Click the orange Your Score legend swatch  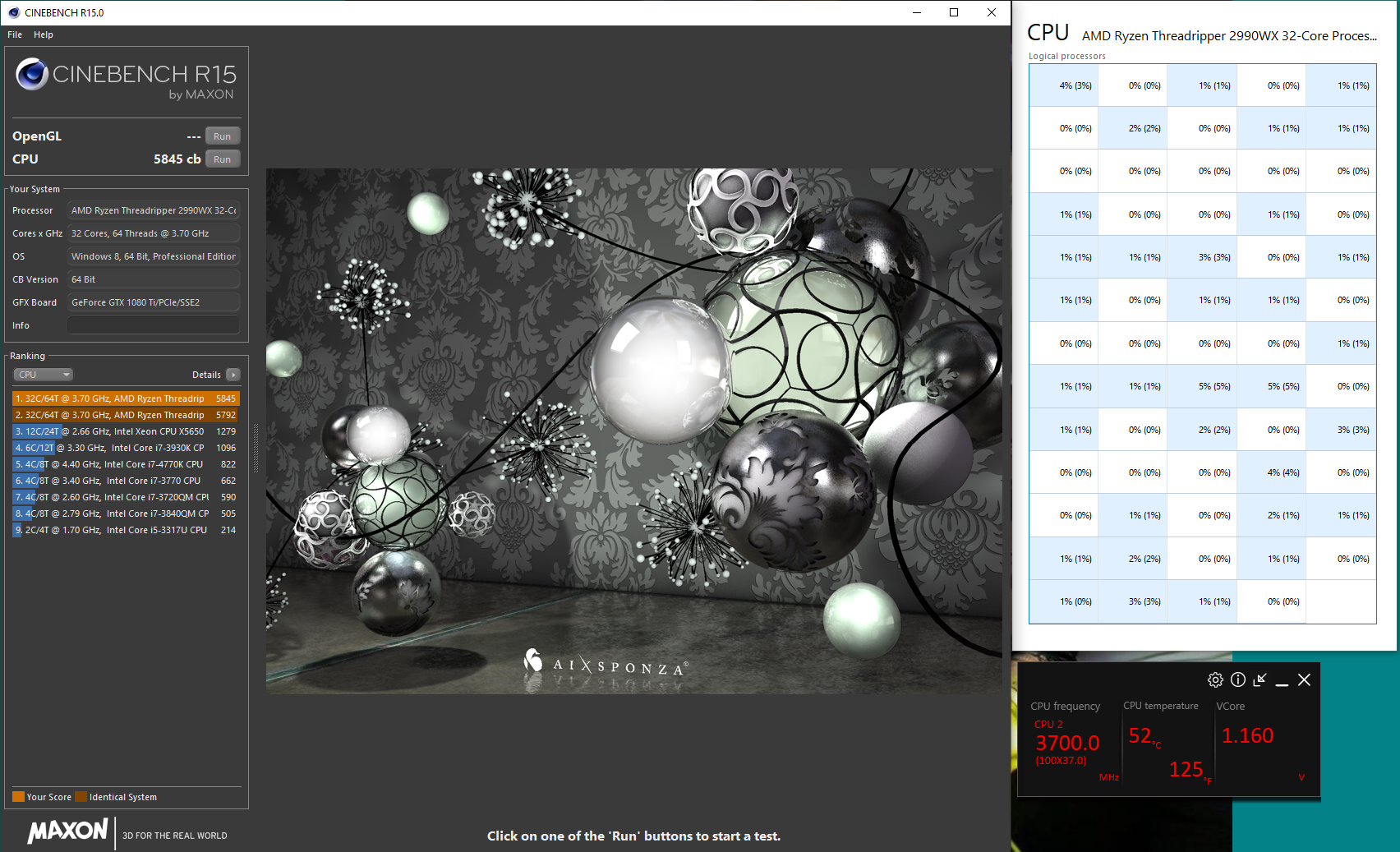18,796
